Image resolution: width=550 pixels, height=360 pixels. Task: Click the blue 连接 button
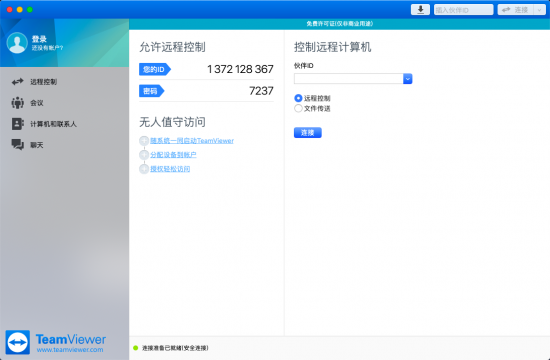tap(308, 133)
